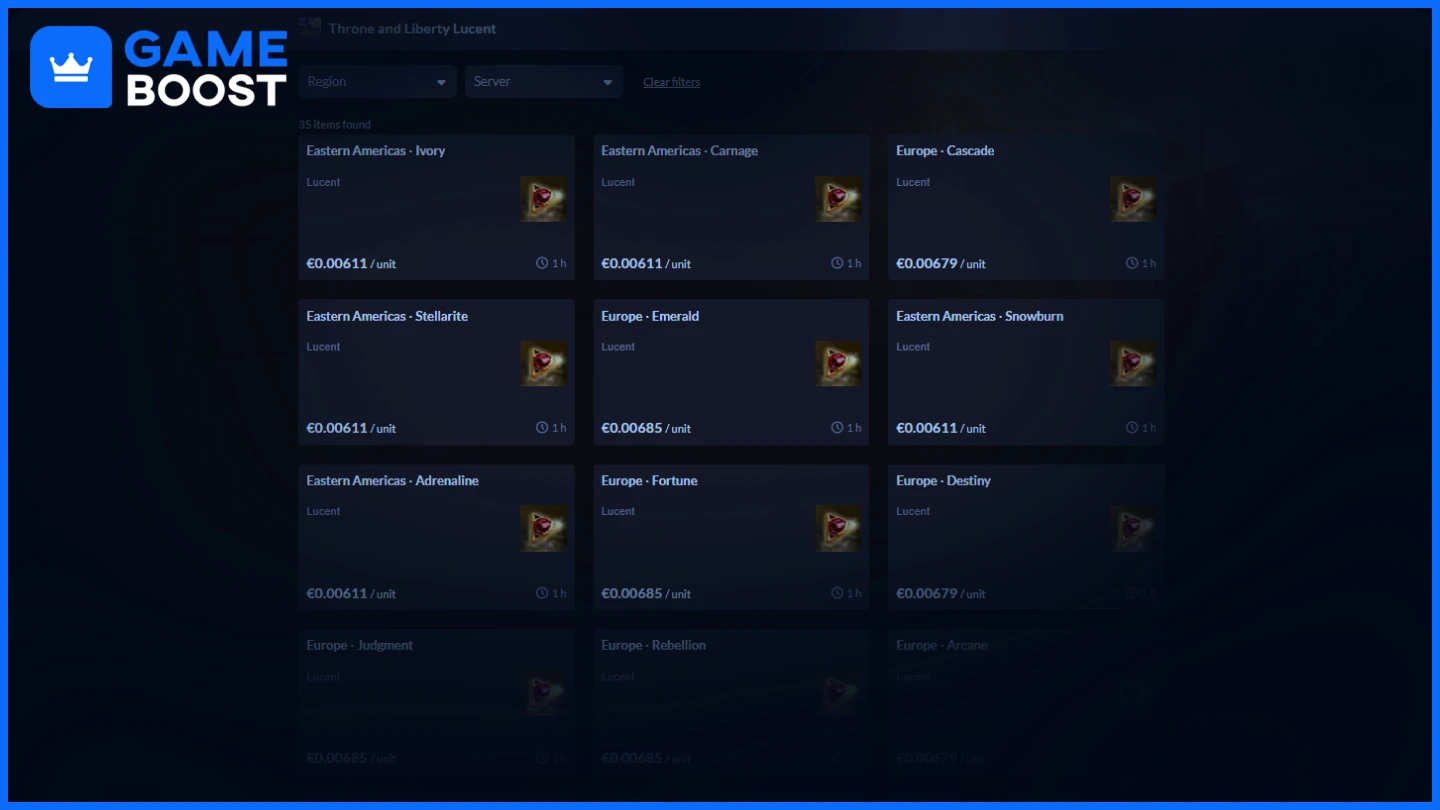
Task: Click the delivery clock icon on the Stellarite card
Action: pyautogui.click(x=542, y=428)
